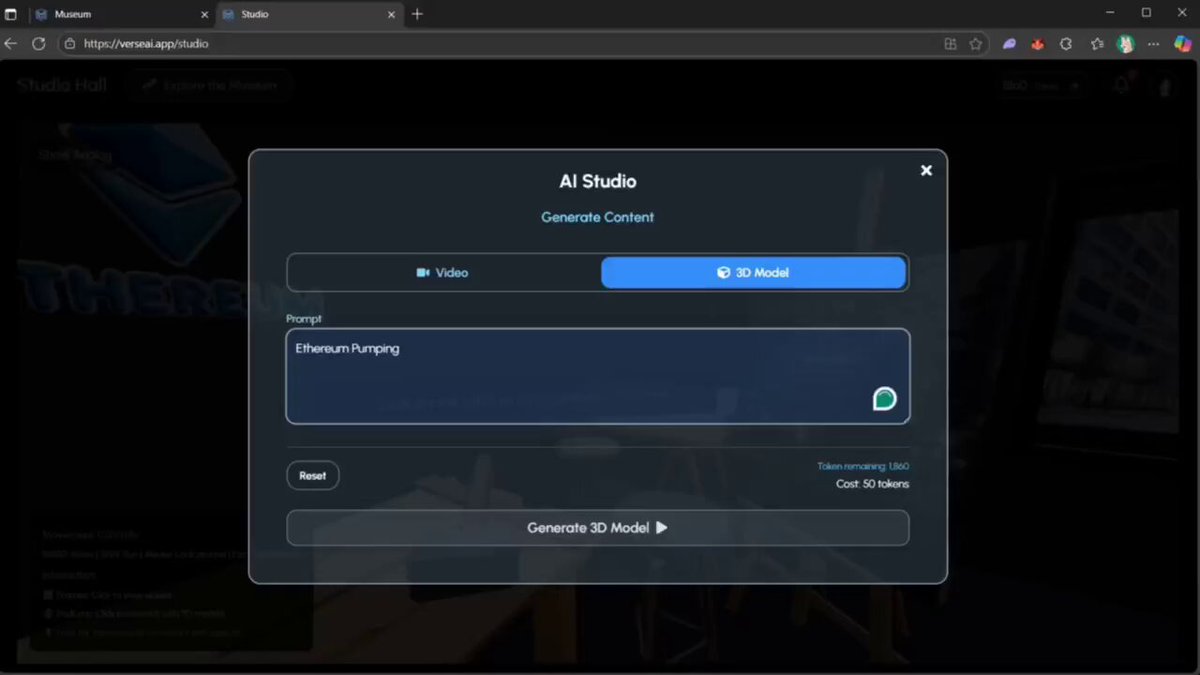This screenshot has height=675, width=1200.
Task: Click the Generate Content heading
Action: coord(597,217)
